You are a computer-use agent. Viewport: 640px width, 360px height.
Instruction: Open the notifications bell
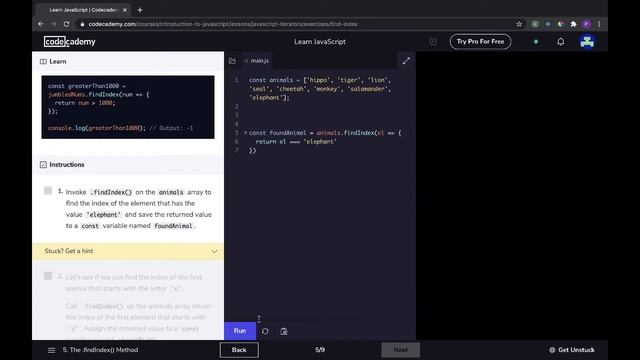pos(561,42)
